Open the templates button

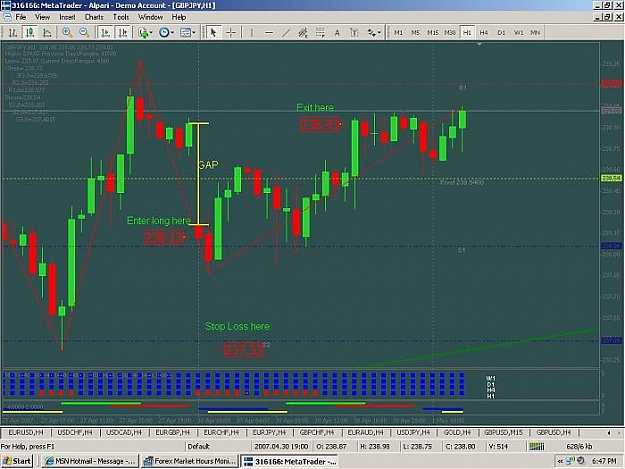click(185, 33)
